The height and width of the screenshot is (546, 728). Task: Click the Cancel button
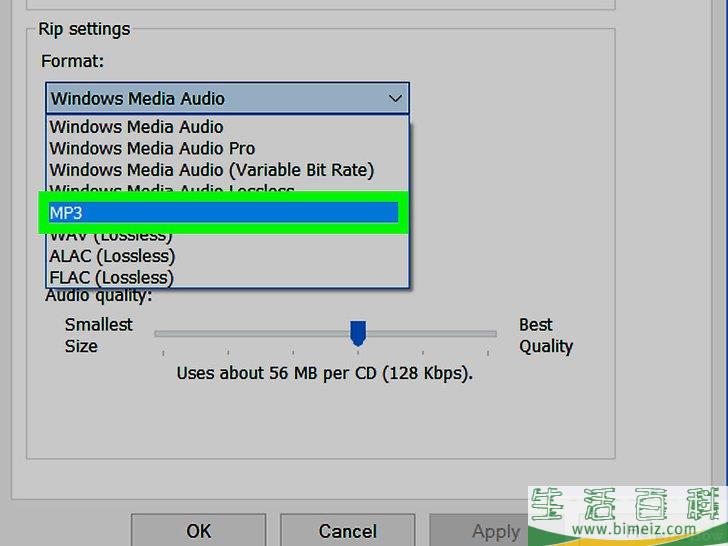pyautogui.click(x=347, y=531)
